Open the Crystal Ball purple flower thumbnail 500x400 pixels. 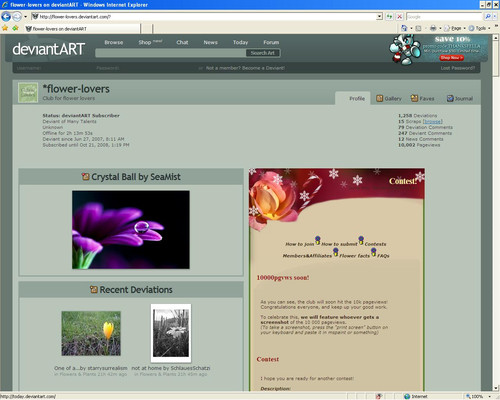click(x=131, y=230)
